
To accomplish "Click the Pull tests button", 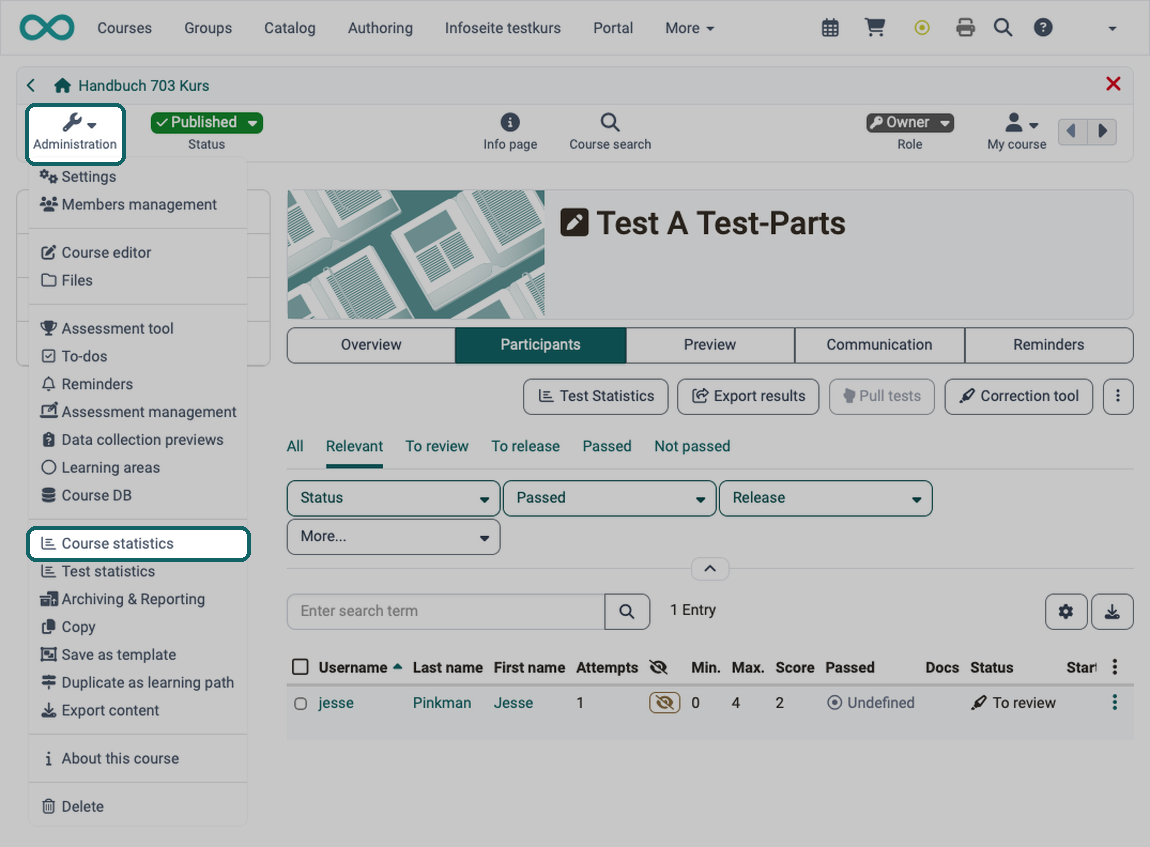I will (x=882, y=396).
